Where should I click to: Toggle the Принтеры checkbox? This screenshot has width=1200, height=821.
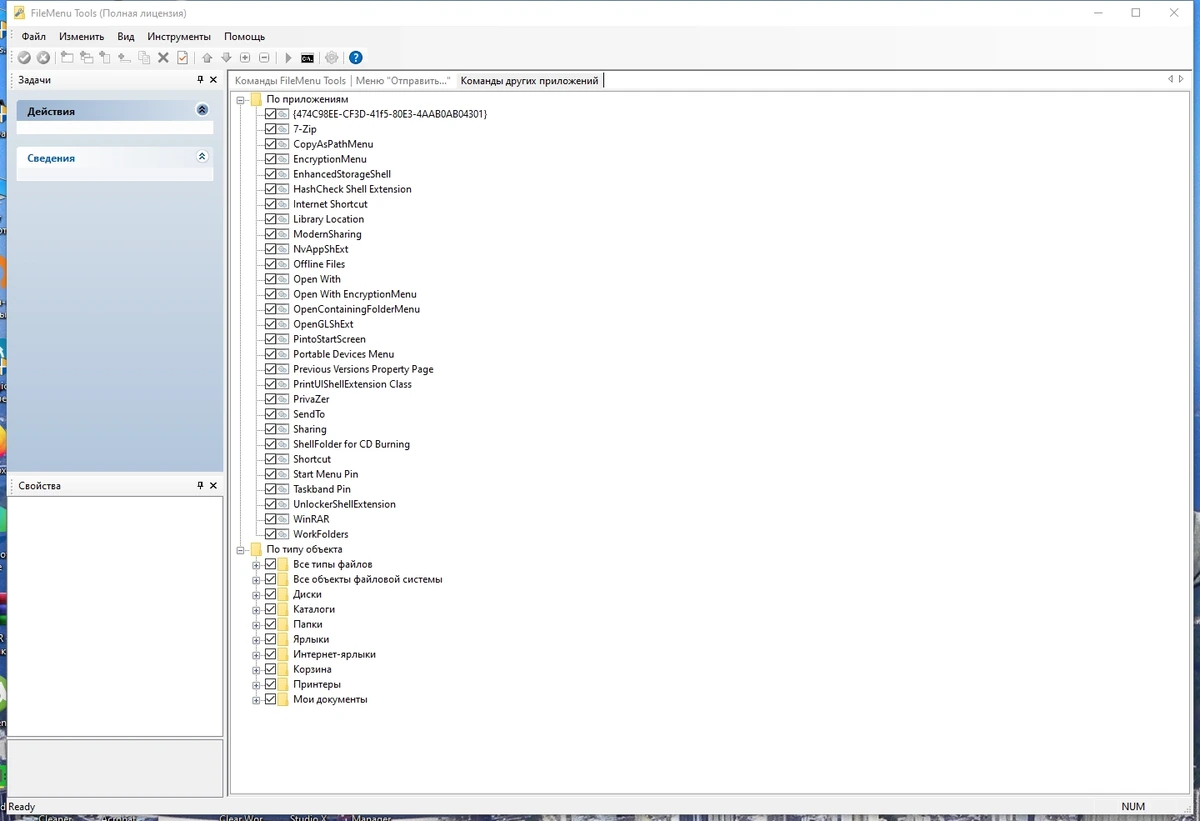(271, 684)
